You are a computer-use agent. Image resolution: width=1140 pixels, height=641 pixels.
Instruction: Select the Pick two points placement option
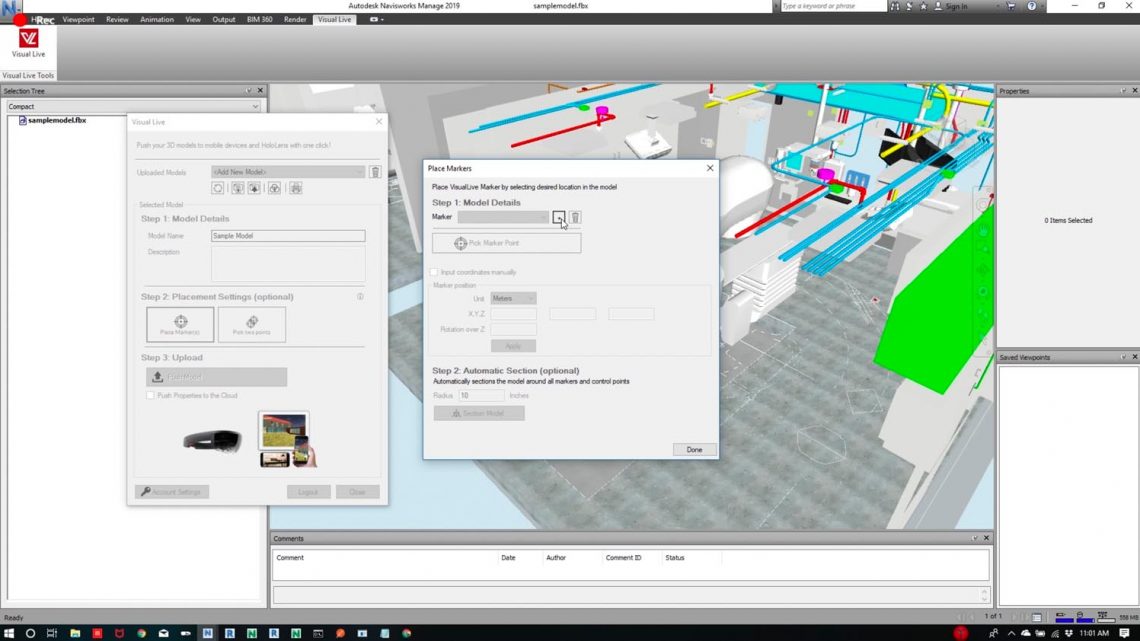pos(252,323)
